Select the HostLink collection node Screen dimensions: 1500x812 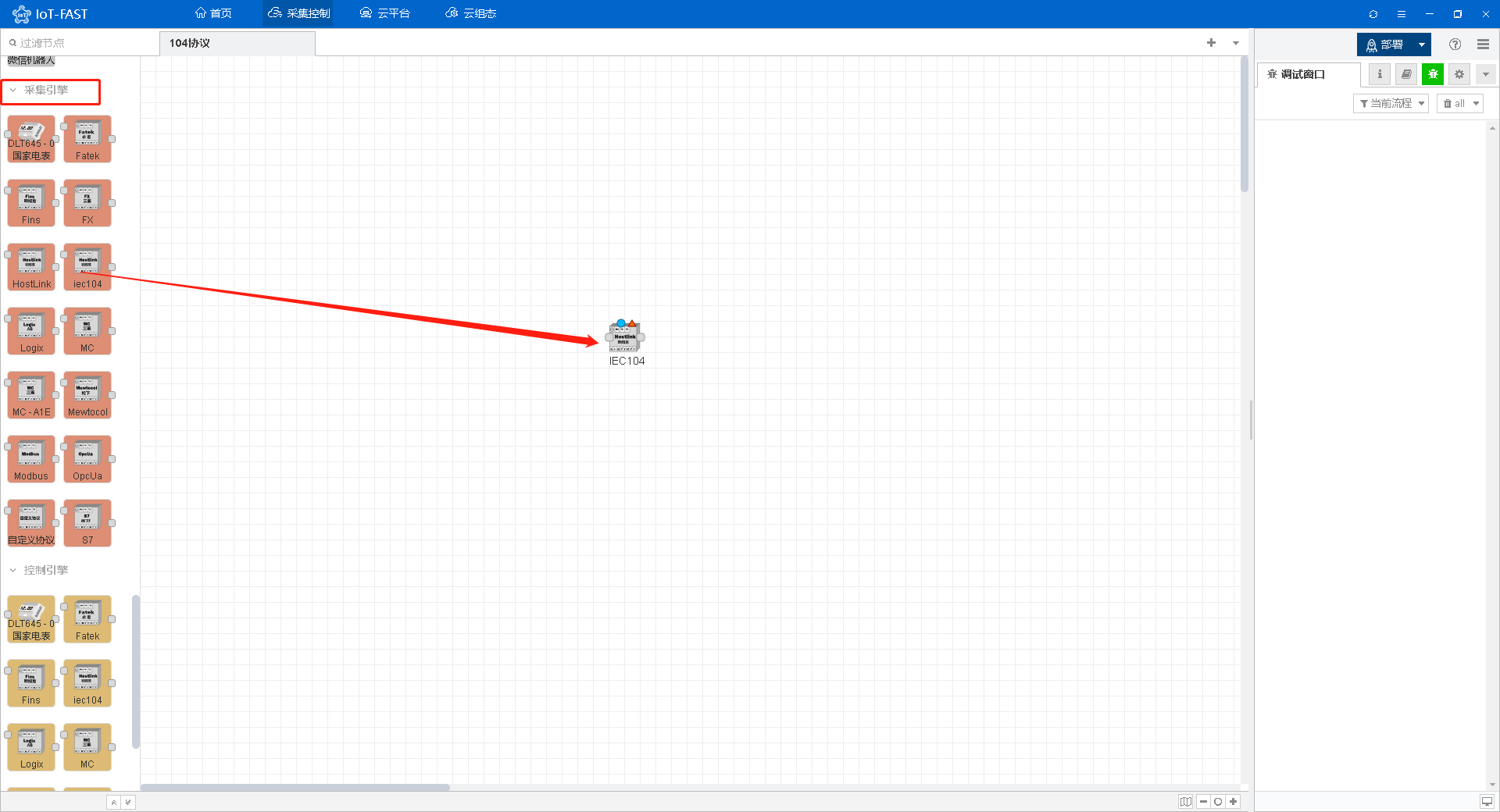click(x=31, y=267)
